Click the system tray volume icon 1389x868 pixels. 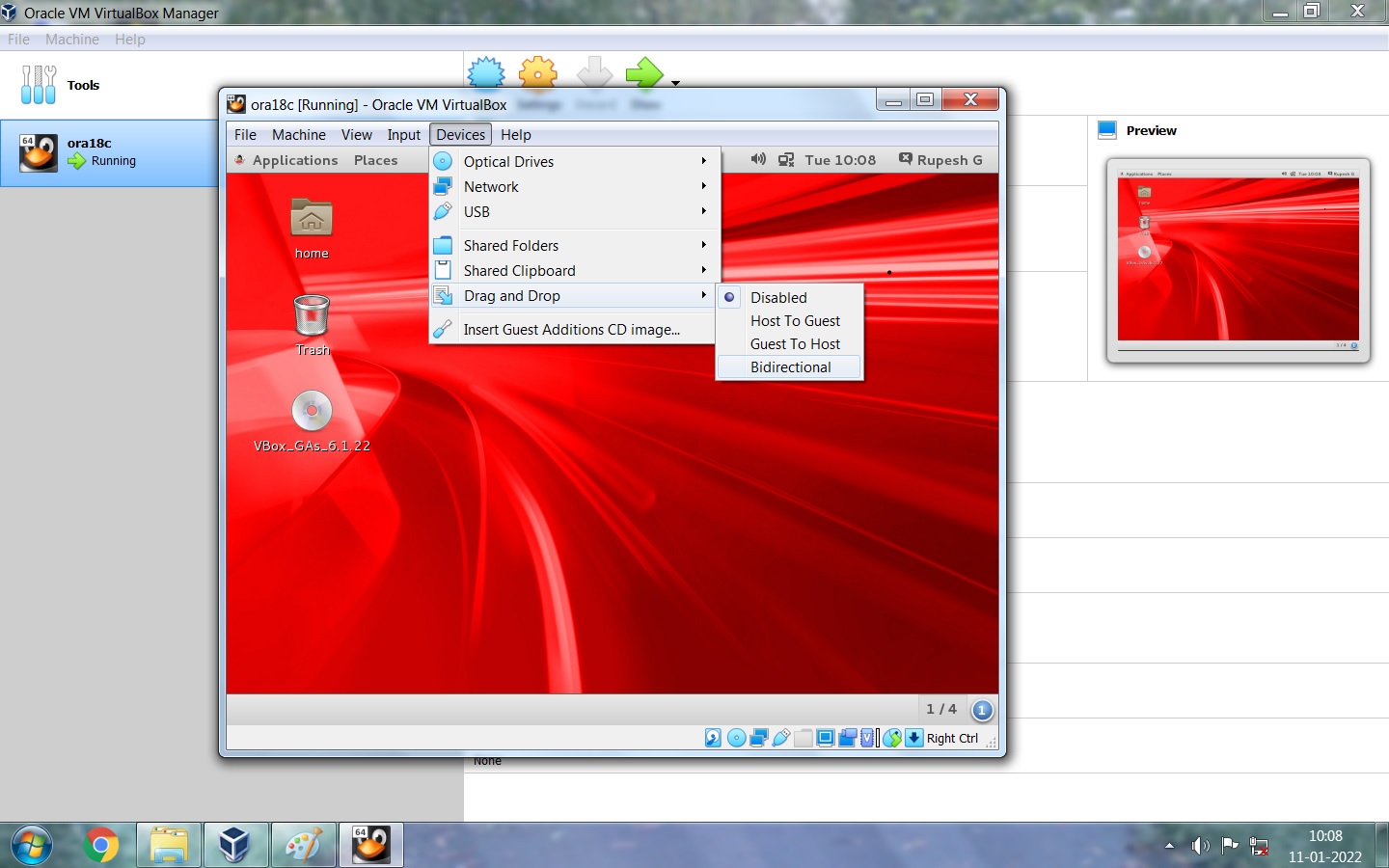point(1200,846)
